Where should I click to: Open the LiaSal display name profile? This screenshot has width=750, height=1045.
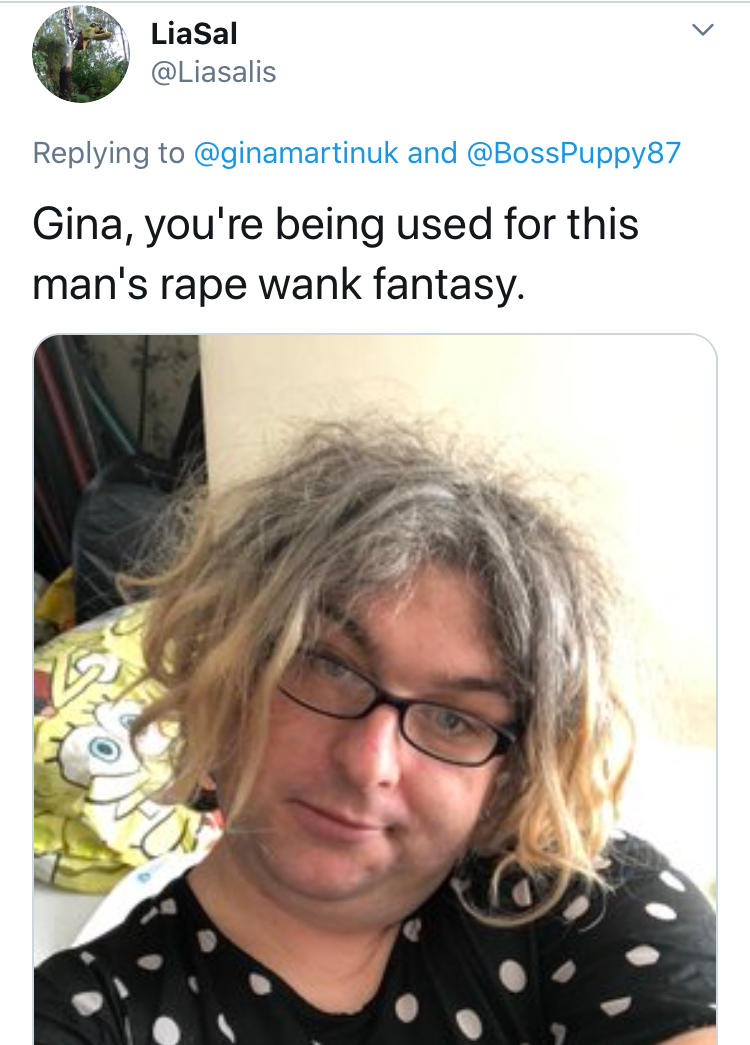194,33
